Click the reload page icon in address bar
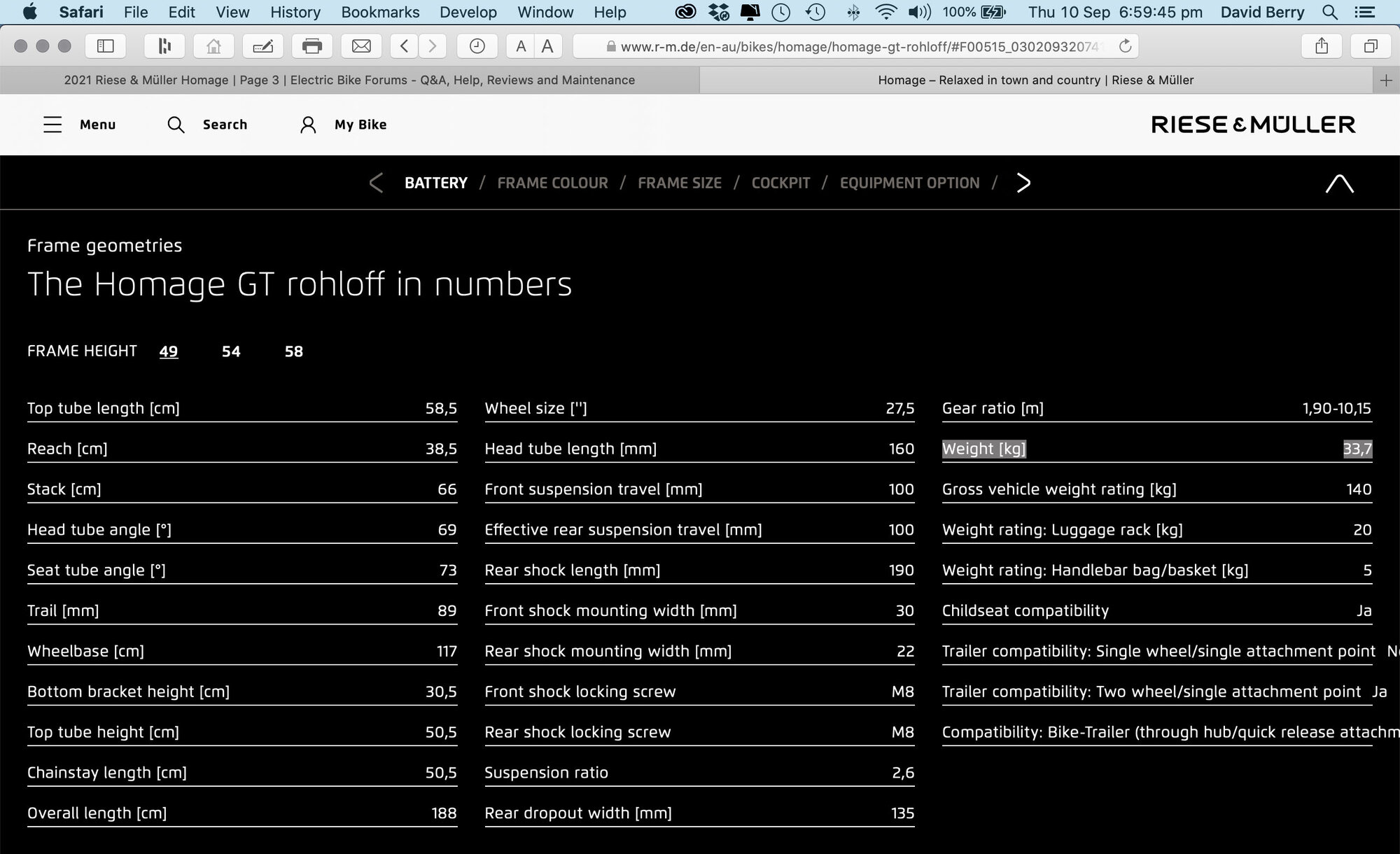The image size is (1400, 854). (1125, 46)
